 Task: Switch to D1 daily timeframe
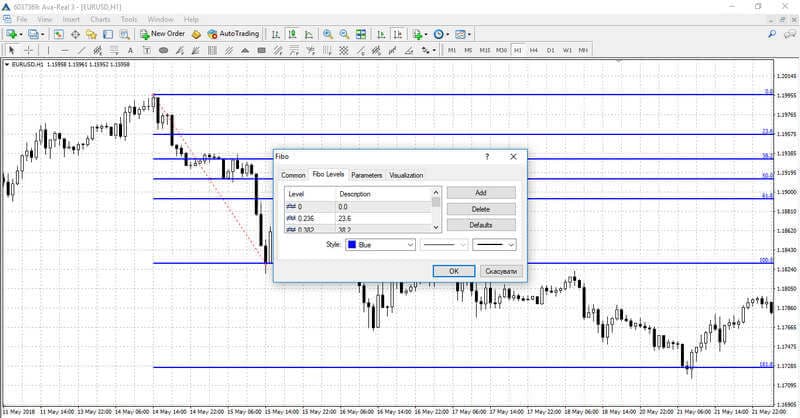(551, 50)
